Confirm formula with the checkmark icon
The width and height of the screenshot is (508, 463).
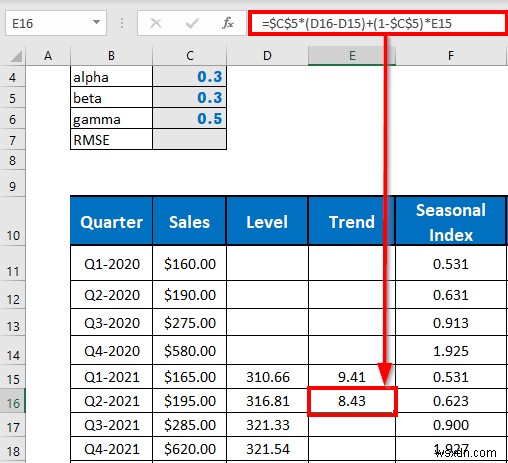click(x=192, y=23)
